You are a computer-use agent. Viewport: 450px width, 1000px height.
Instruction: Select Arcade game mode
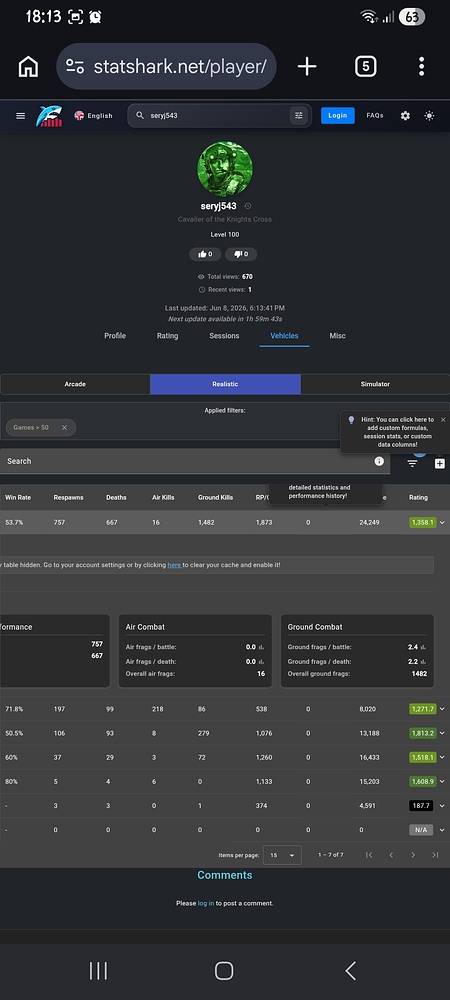[75, 384]
